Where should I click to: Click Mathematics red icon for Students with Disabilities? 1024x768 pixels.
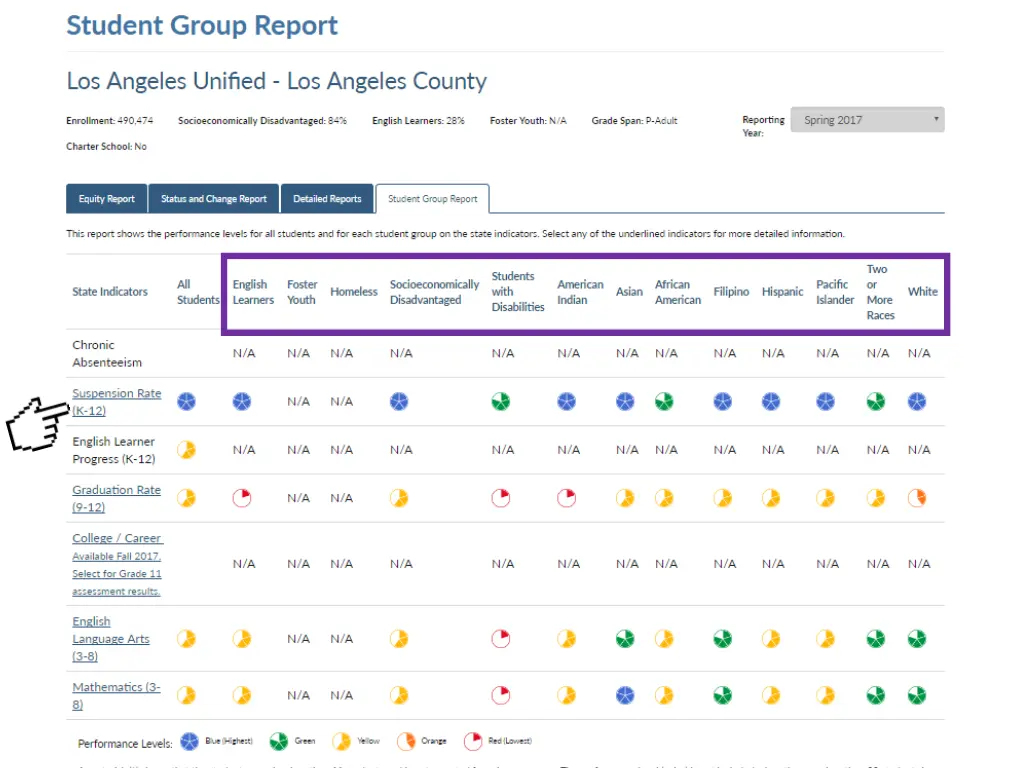[501, 695]
